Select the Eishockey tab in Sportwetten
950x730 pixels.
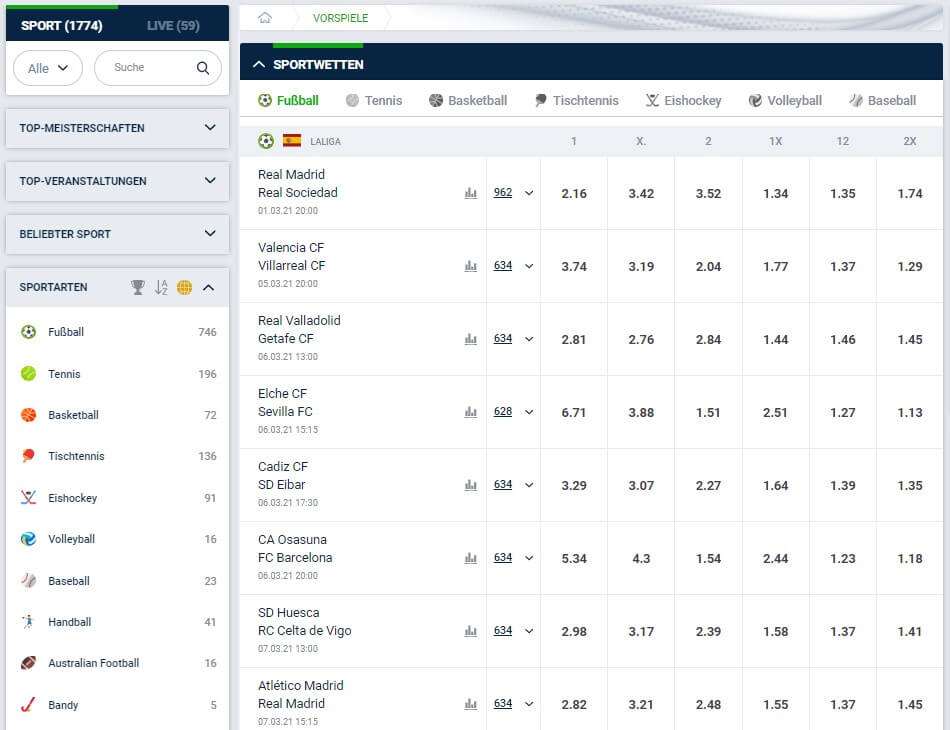pyautogui.click(x=683, y=101)
